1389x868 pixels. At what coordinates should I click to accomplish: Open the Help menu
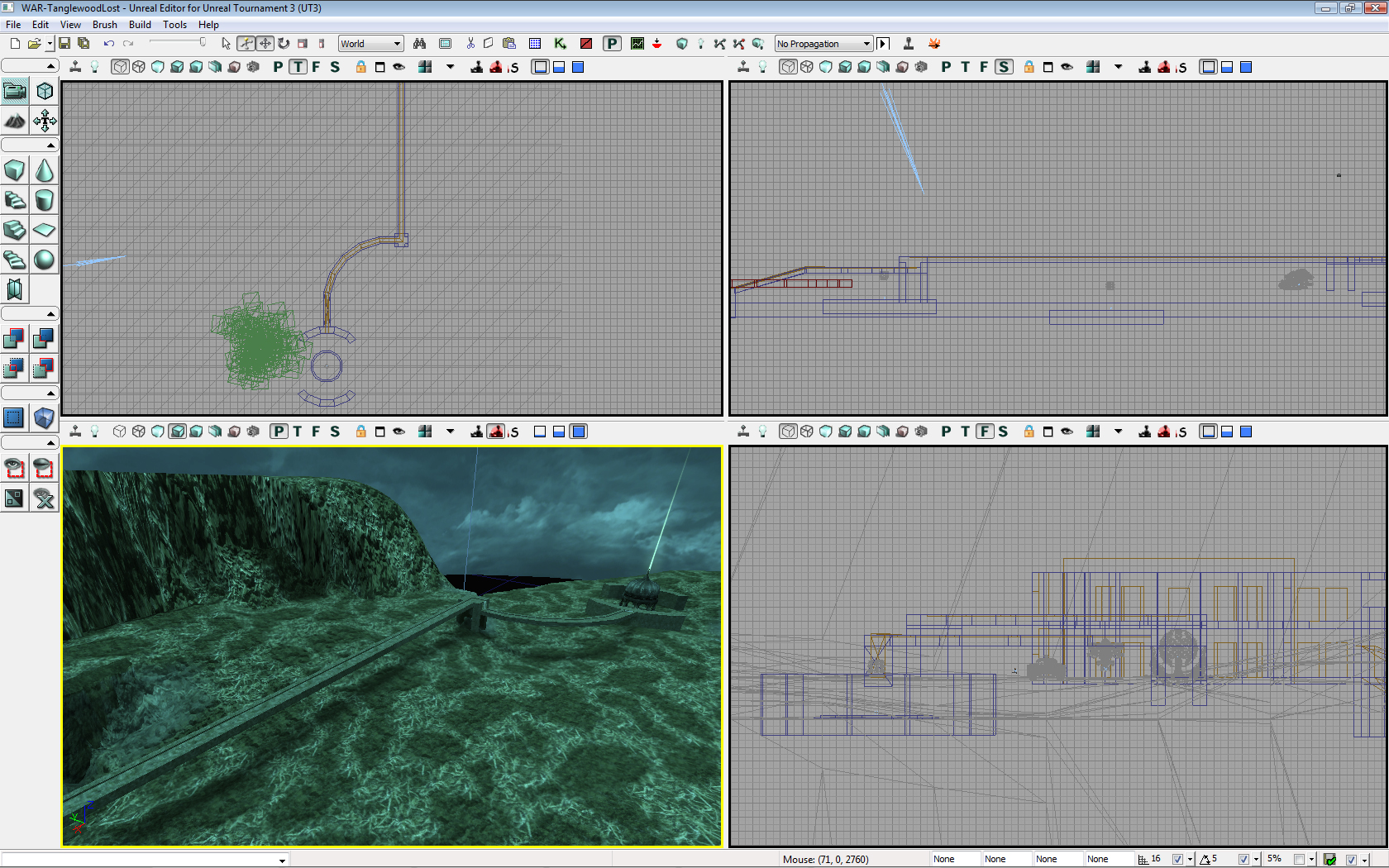pos(208,25)
